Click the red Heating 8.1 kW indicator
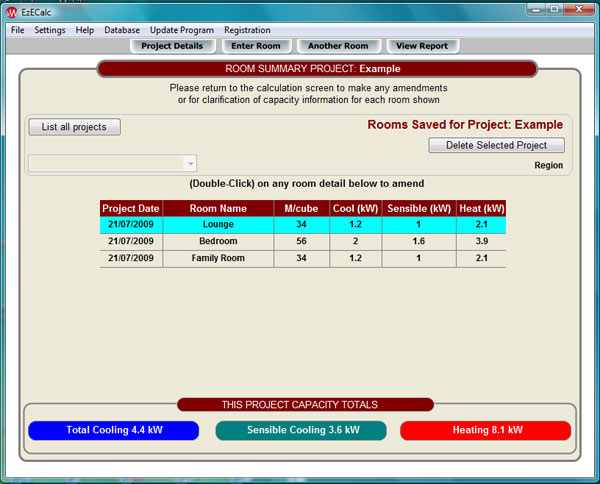Screen dimensions: 600x484 (x=485, y=430)
